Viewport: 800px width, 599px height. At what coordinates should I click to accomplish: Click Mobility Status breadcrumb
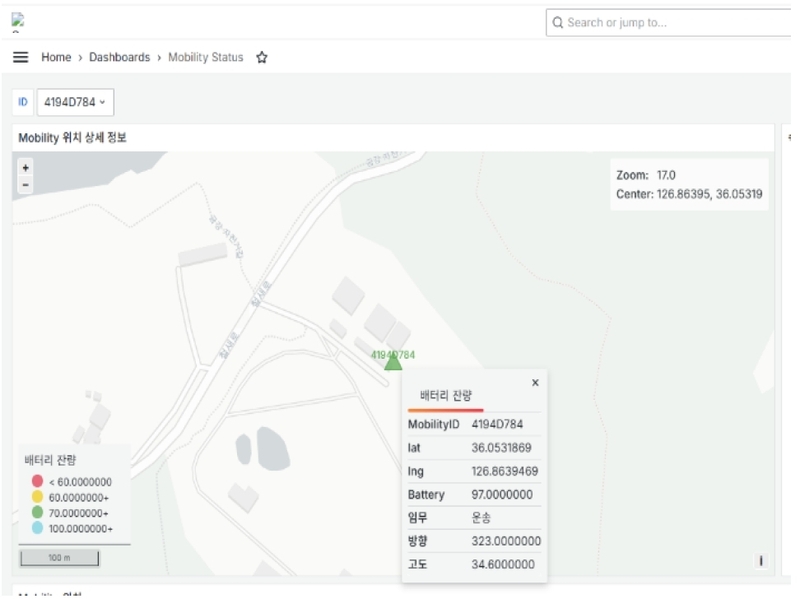[x=206, y=57]
